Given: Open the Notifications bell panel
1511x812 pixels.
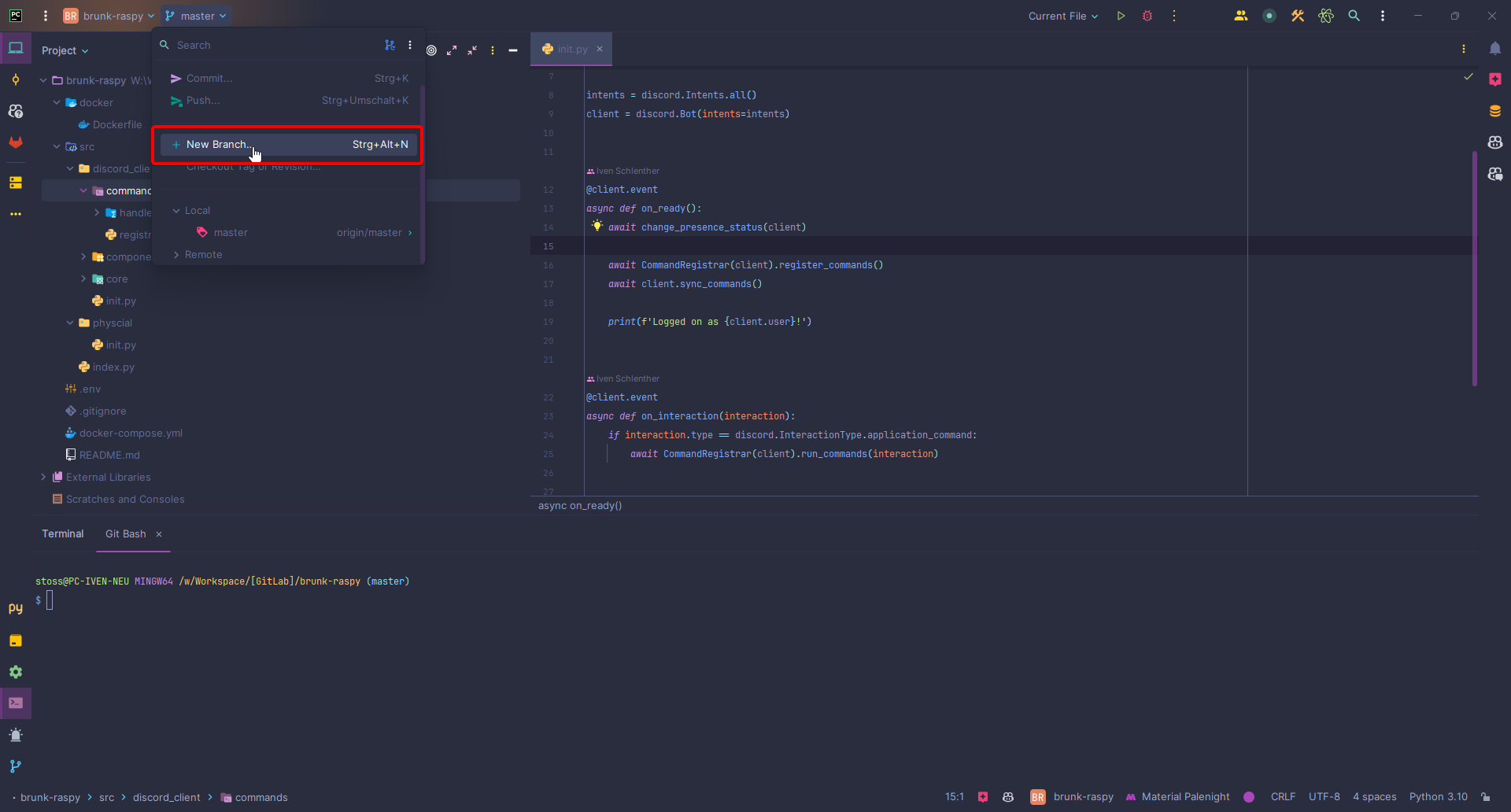Looking at the screenshot, I should 1494,49.
